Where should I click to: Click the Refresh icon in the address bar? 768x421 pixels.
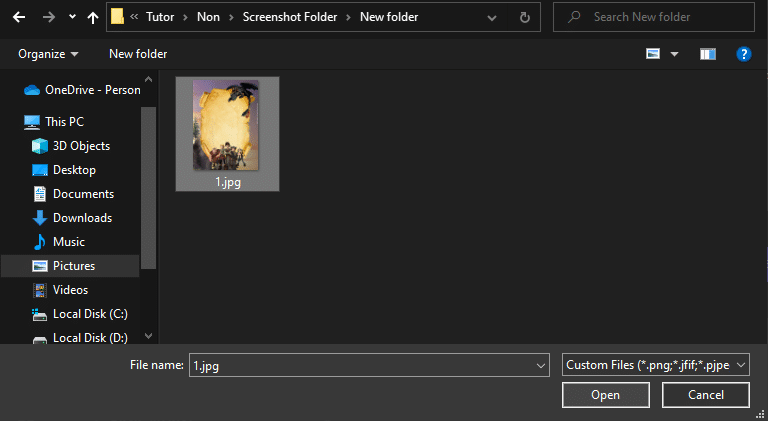click(x=525, y=18)
